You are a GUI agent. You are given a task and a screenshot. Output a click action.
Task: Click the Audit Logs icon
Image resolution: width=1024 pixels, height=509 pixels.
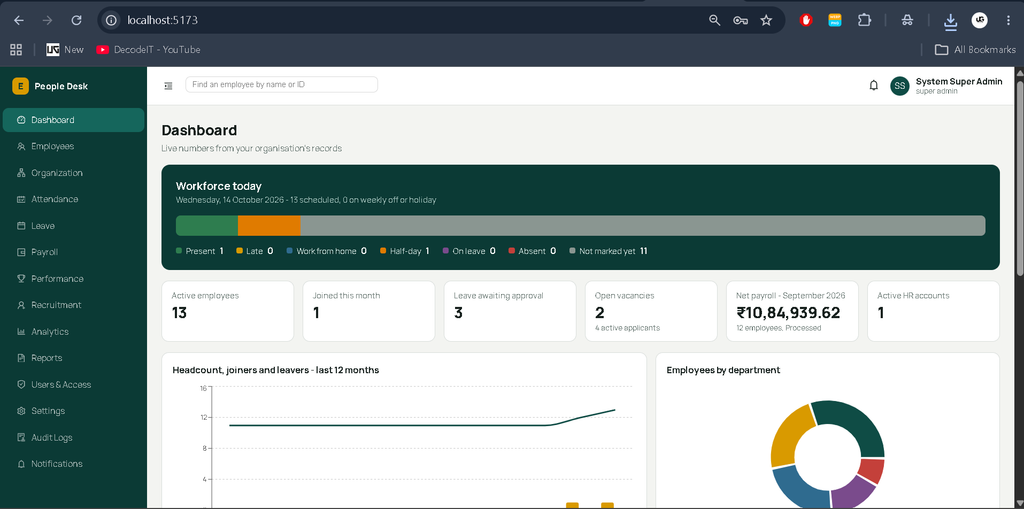(21, 438)
